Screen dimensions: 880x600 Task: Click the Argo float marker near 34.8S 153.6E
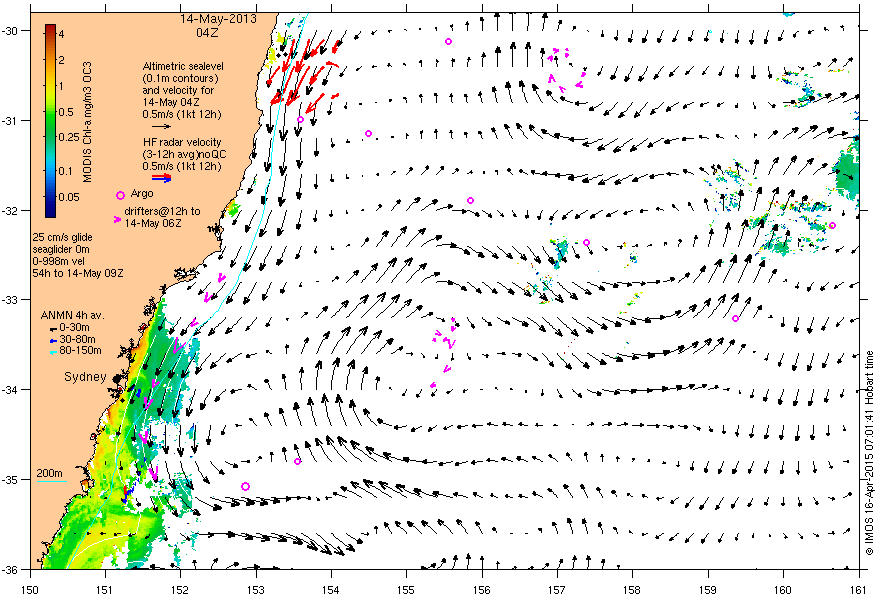[x=297, y=461]
